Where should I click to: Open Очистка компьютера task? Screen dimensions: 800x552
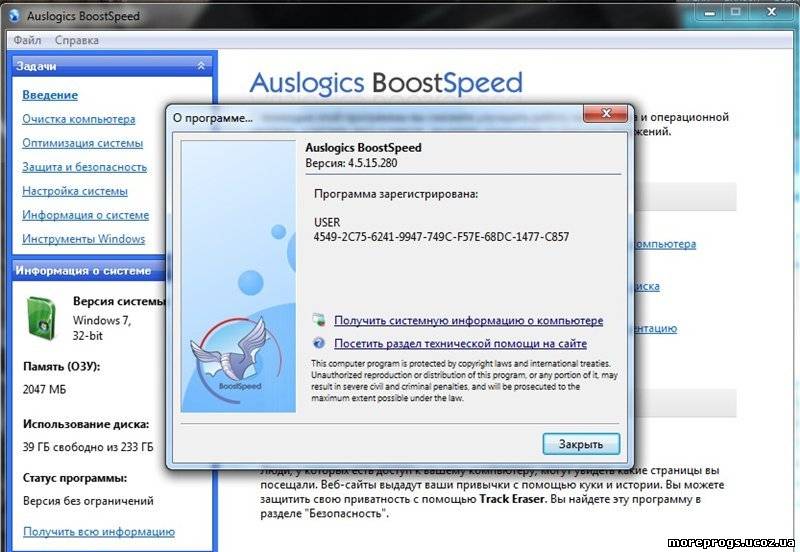click(x=79, y=119)
